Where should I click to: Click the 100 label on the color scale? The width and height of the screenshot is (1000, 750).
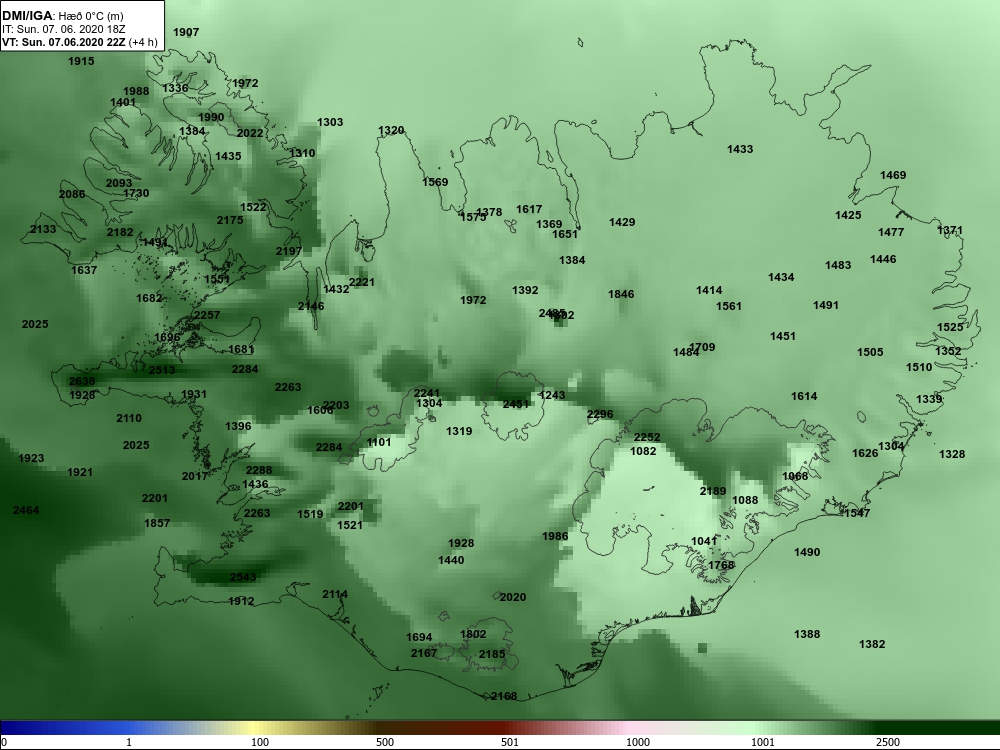click(260, 742)
